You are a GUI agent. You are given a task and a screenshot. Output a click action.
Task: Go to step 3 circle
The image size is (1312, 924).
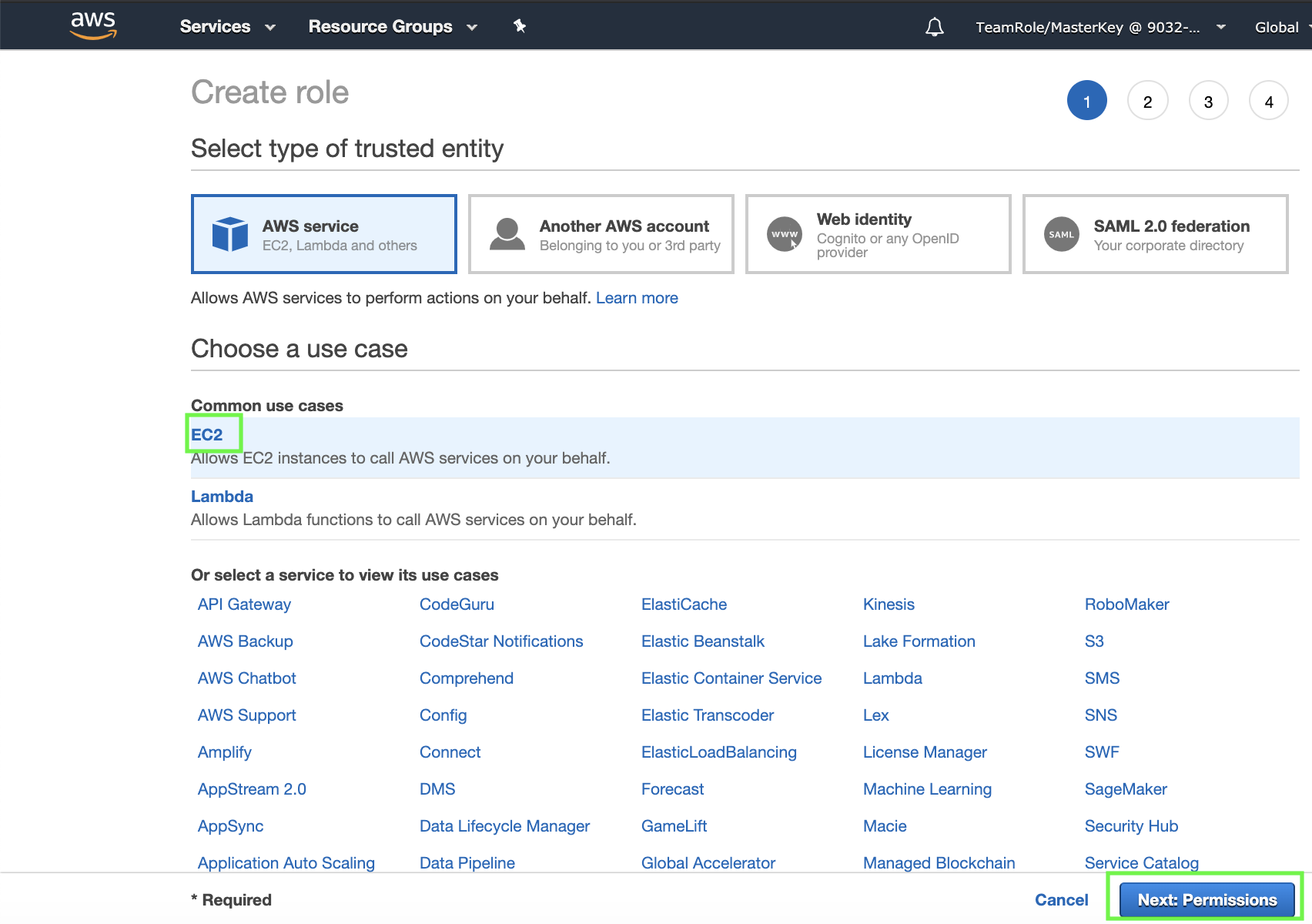click(x=1208, y=101)
